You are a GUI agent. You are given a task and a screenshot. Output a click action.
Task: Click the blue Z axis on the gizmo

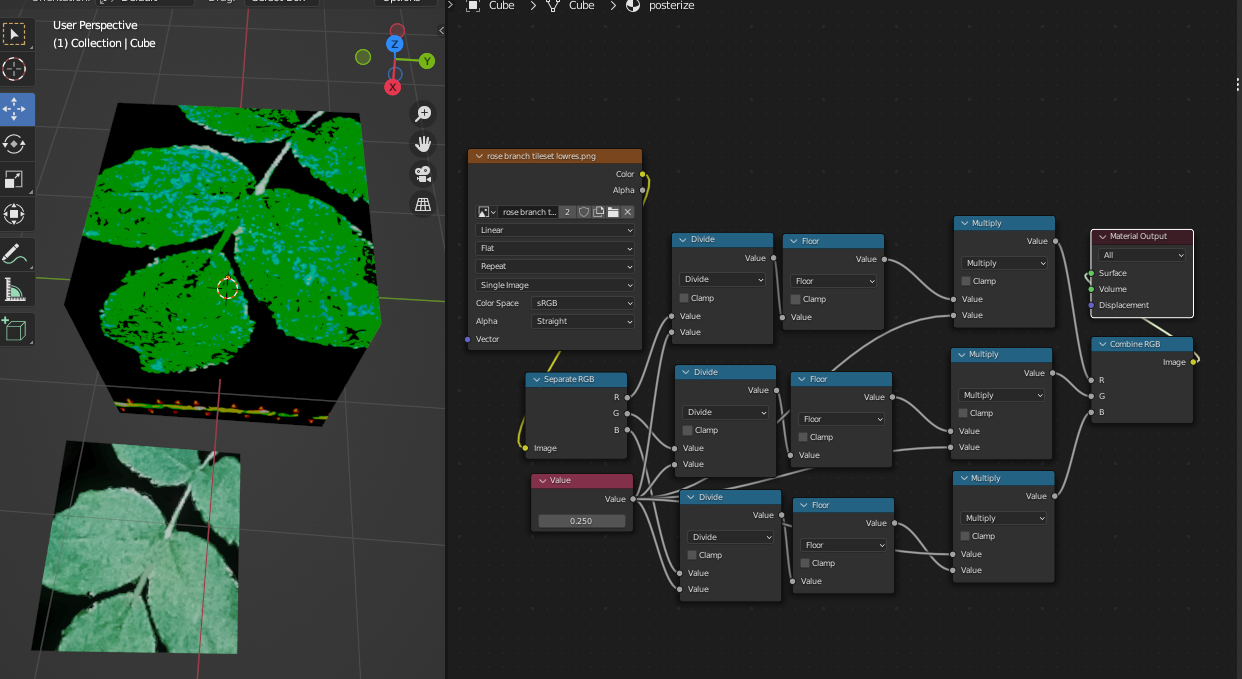(395, 44)
